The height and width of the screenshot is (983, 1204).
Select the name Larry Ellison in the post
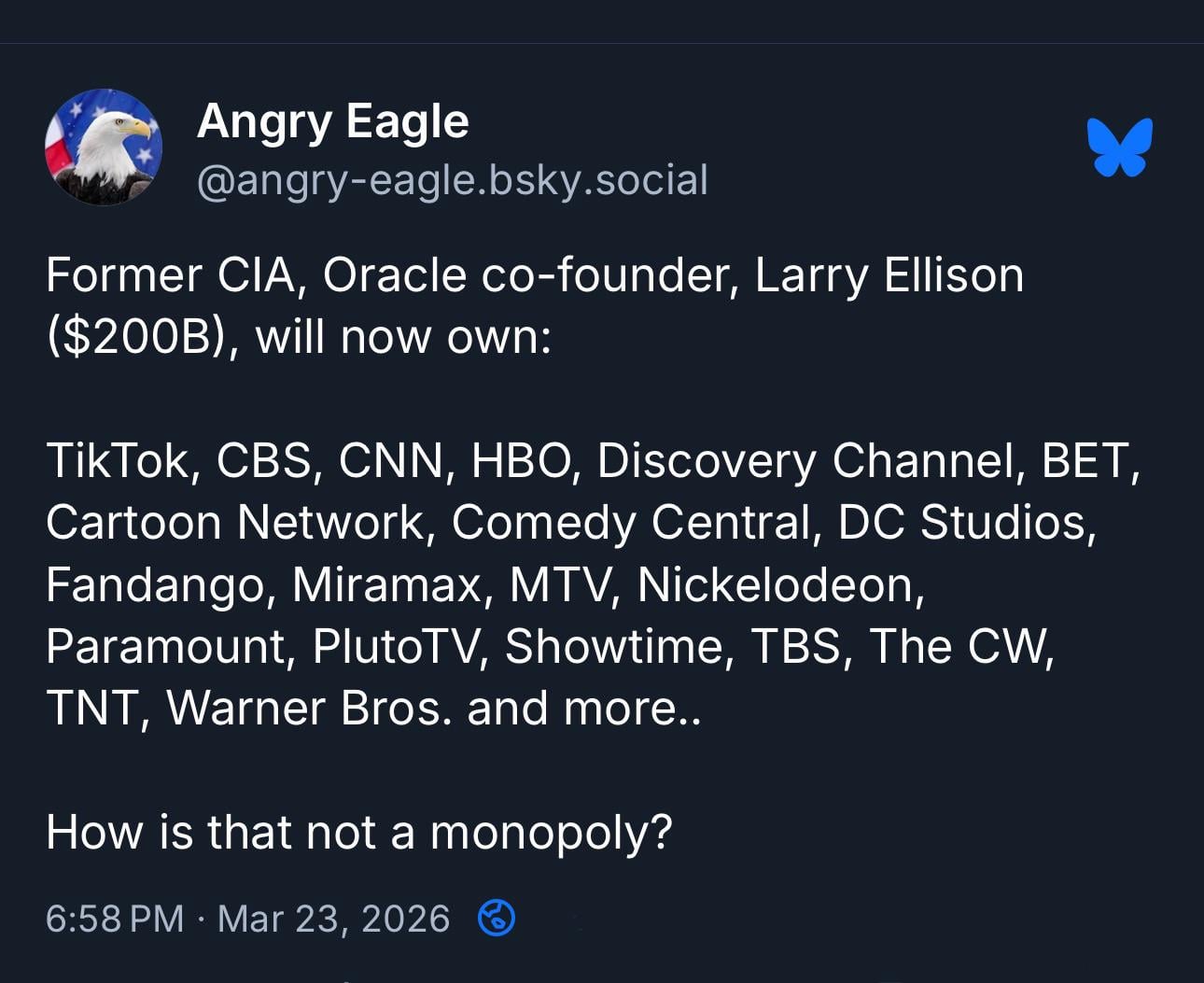point(889,275)
